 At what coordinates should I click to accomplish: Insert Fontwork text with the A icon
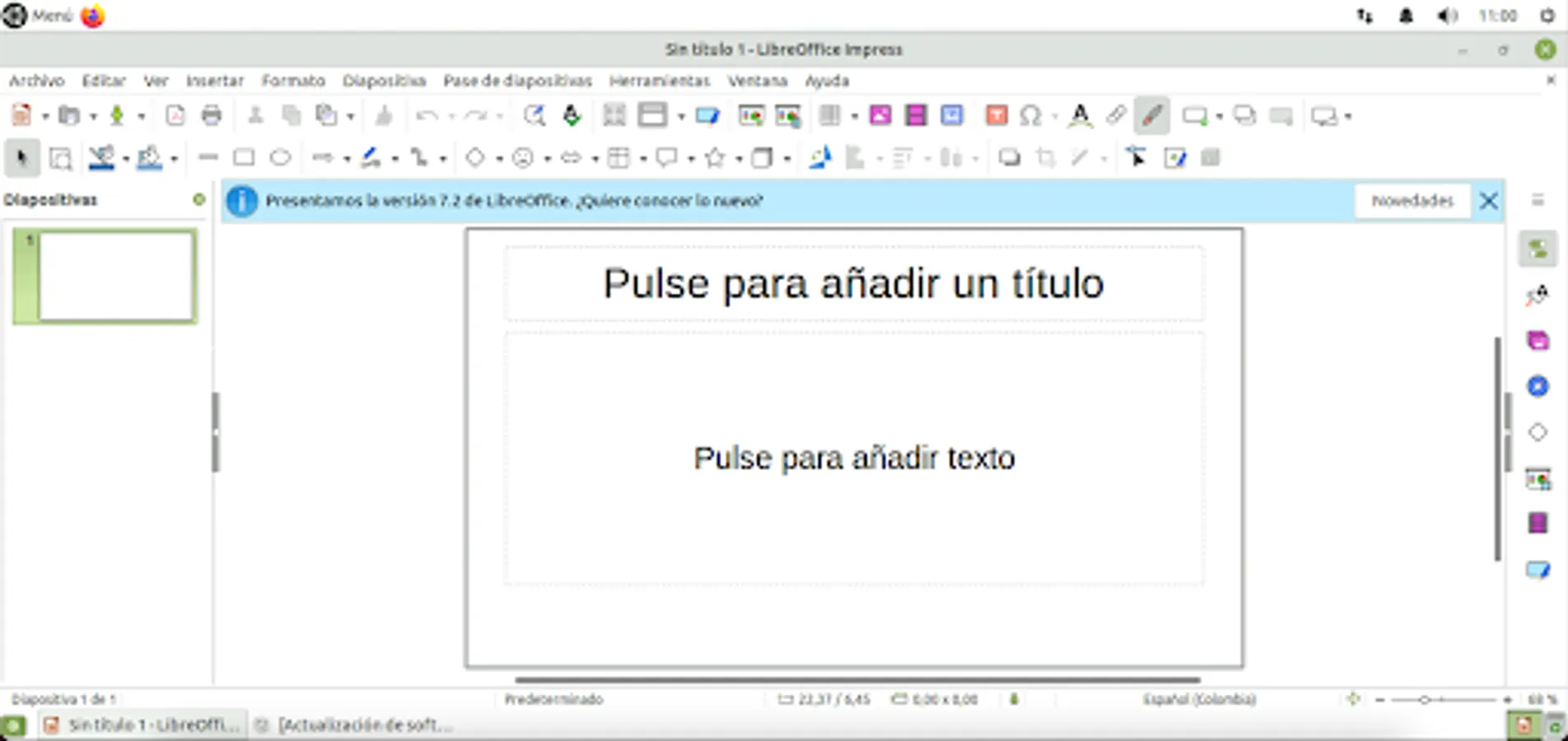pos(1080,115)
